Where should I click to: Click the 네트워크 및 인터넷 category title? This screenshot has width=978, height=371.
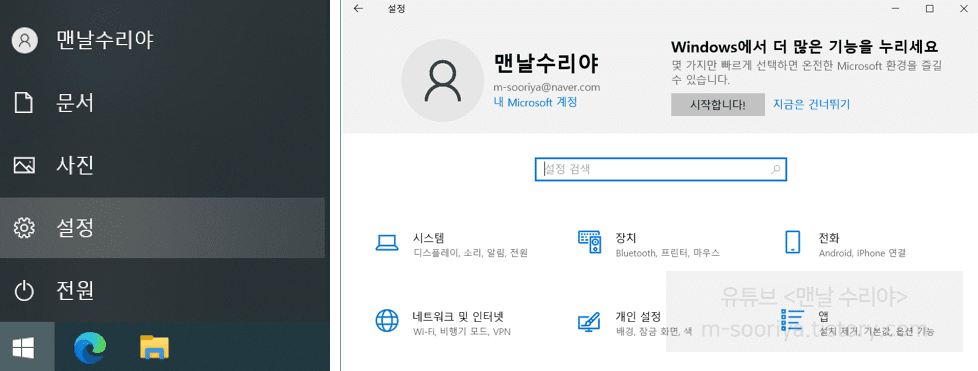[x=458, y=316]
